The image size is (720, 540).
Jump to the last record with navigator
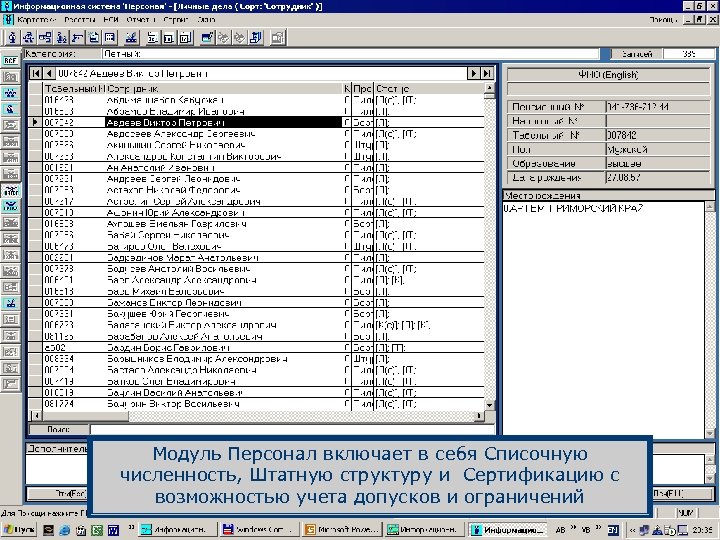tap(487, 73)
